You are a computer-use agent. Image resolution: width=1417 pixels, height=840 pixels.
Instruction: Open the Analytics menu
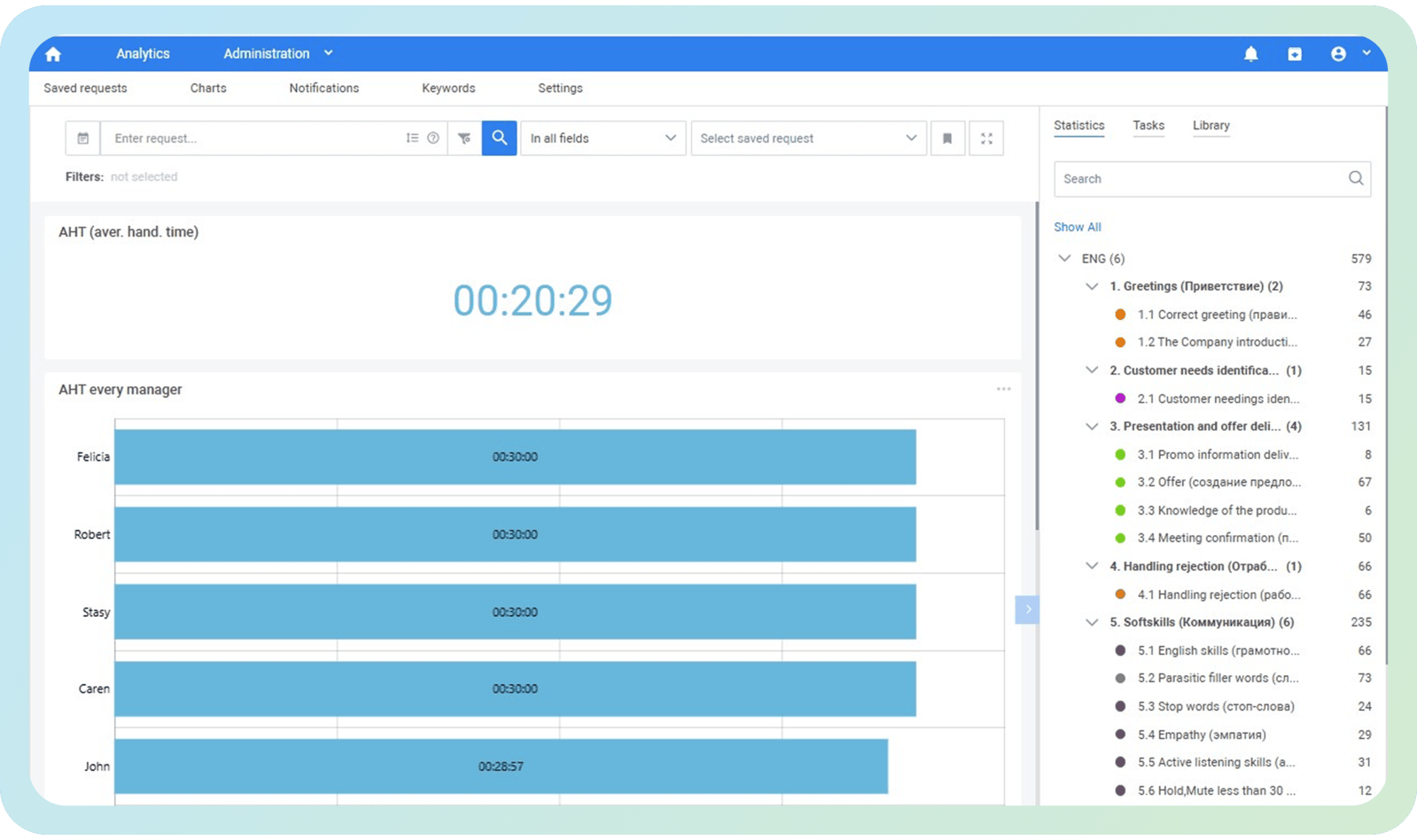click(x=143, y=54)
